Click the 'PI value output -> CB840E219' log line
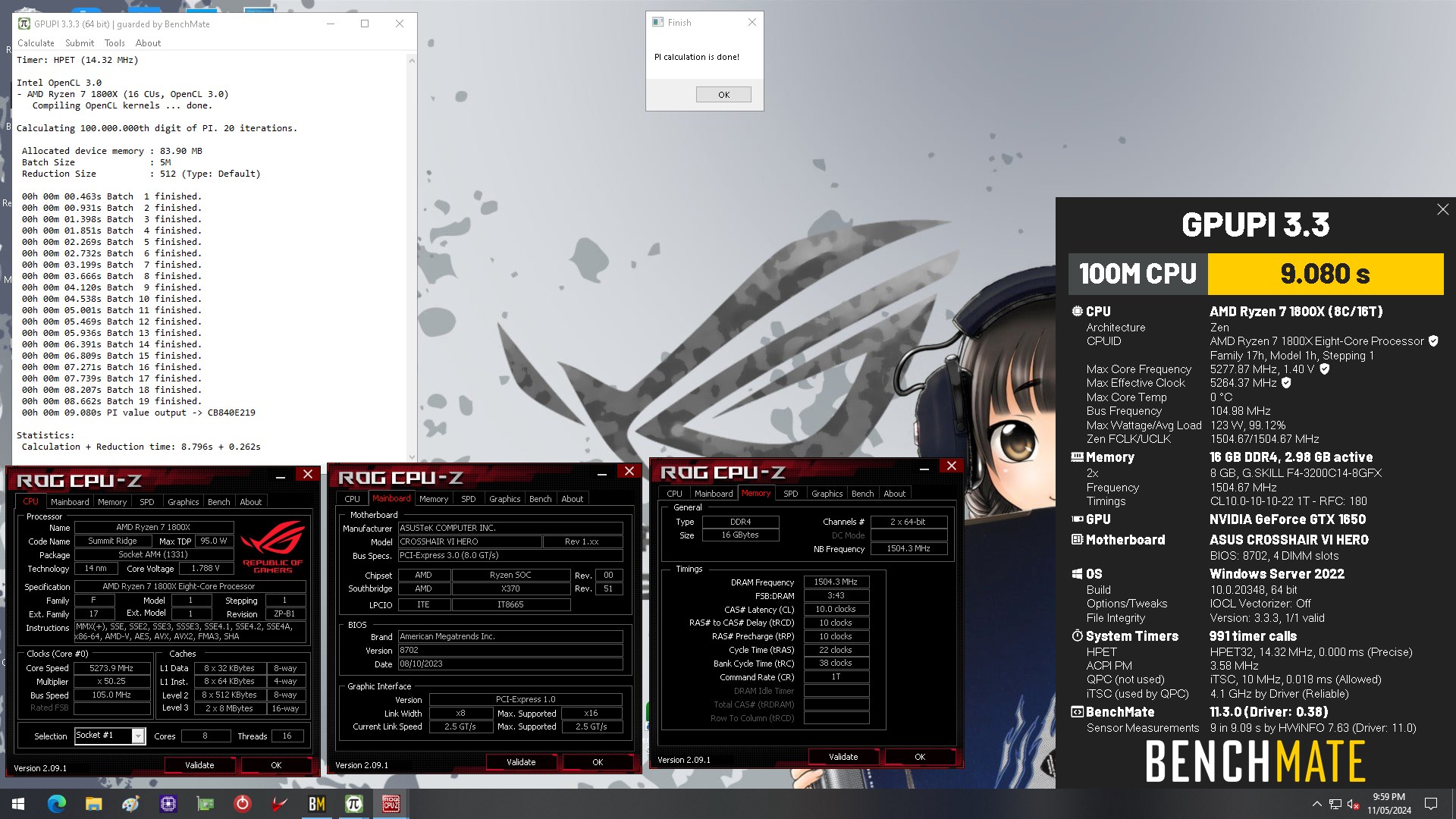The height and width of the screenshot is (819, 1456). click(x=138, y=413)
